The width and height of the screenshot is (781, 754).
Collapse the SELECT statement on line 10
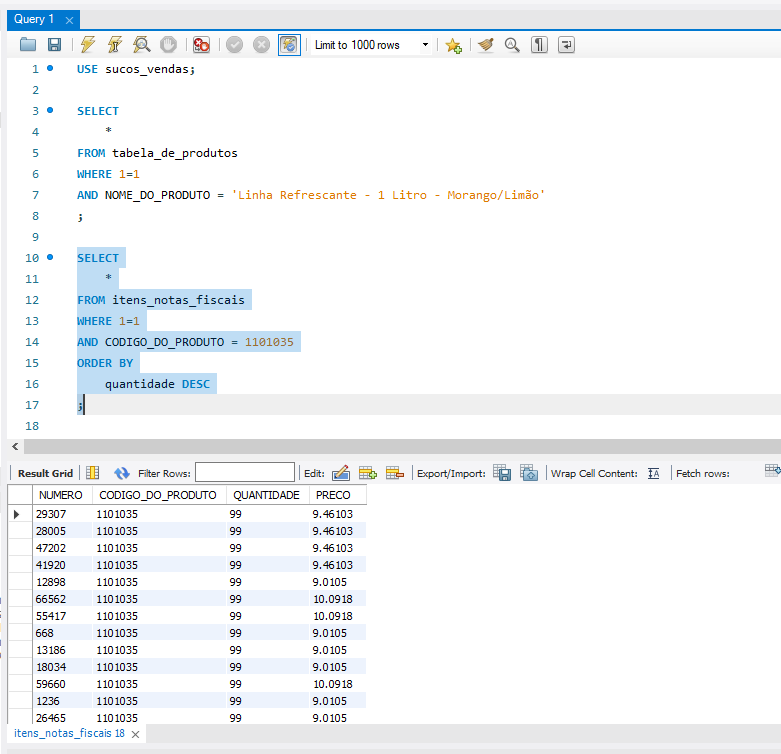[x=50, y=258]
